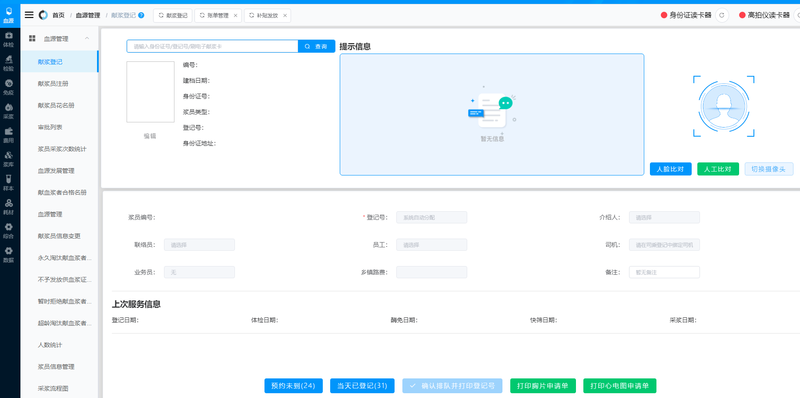Toggle the hamburger menu to collapse the sidebar
This screenshot has height=398, width=800.
pos(29,15)
